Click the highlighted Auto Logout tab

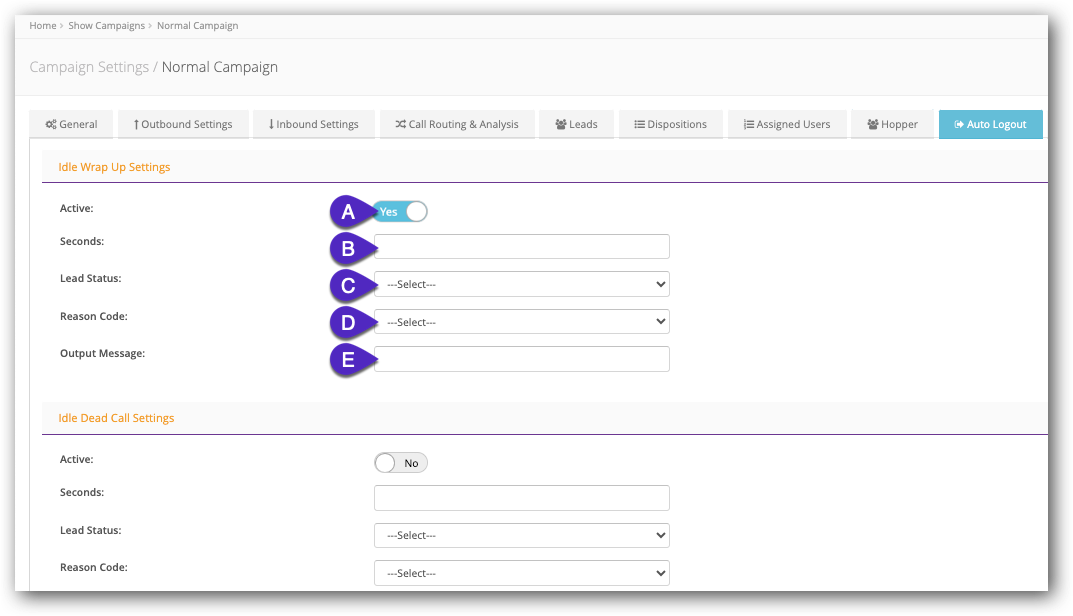990,124
